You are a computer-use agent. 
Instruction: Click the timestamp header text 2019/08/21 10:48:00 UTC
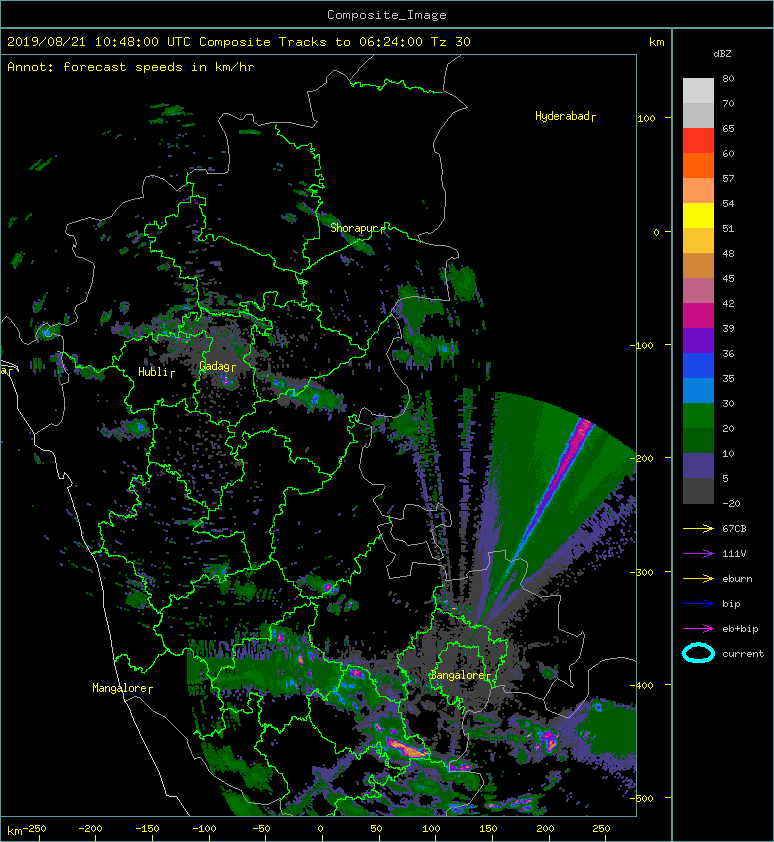99,42
